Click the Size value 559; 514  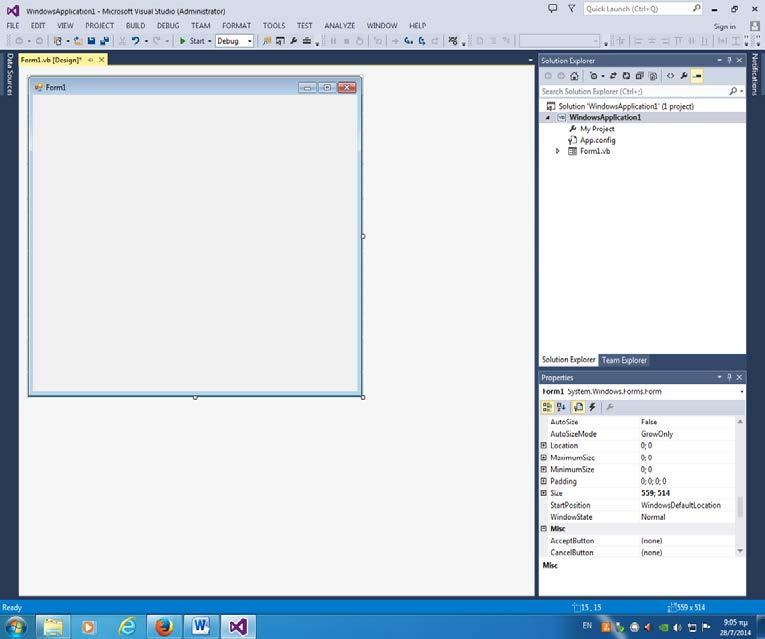pos(655,493)
